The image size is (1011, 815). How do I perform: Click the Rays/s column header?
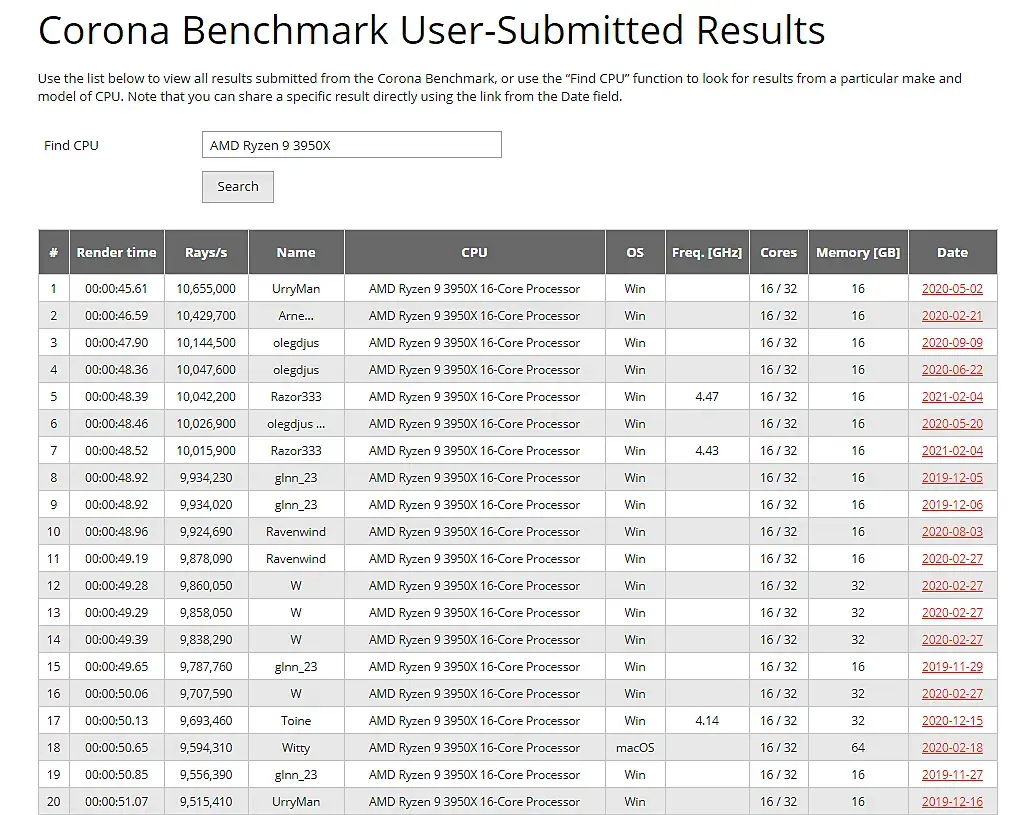(x=206, y=253)
